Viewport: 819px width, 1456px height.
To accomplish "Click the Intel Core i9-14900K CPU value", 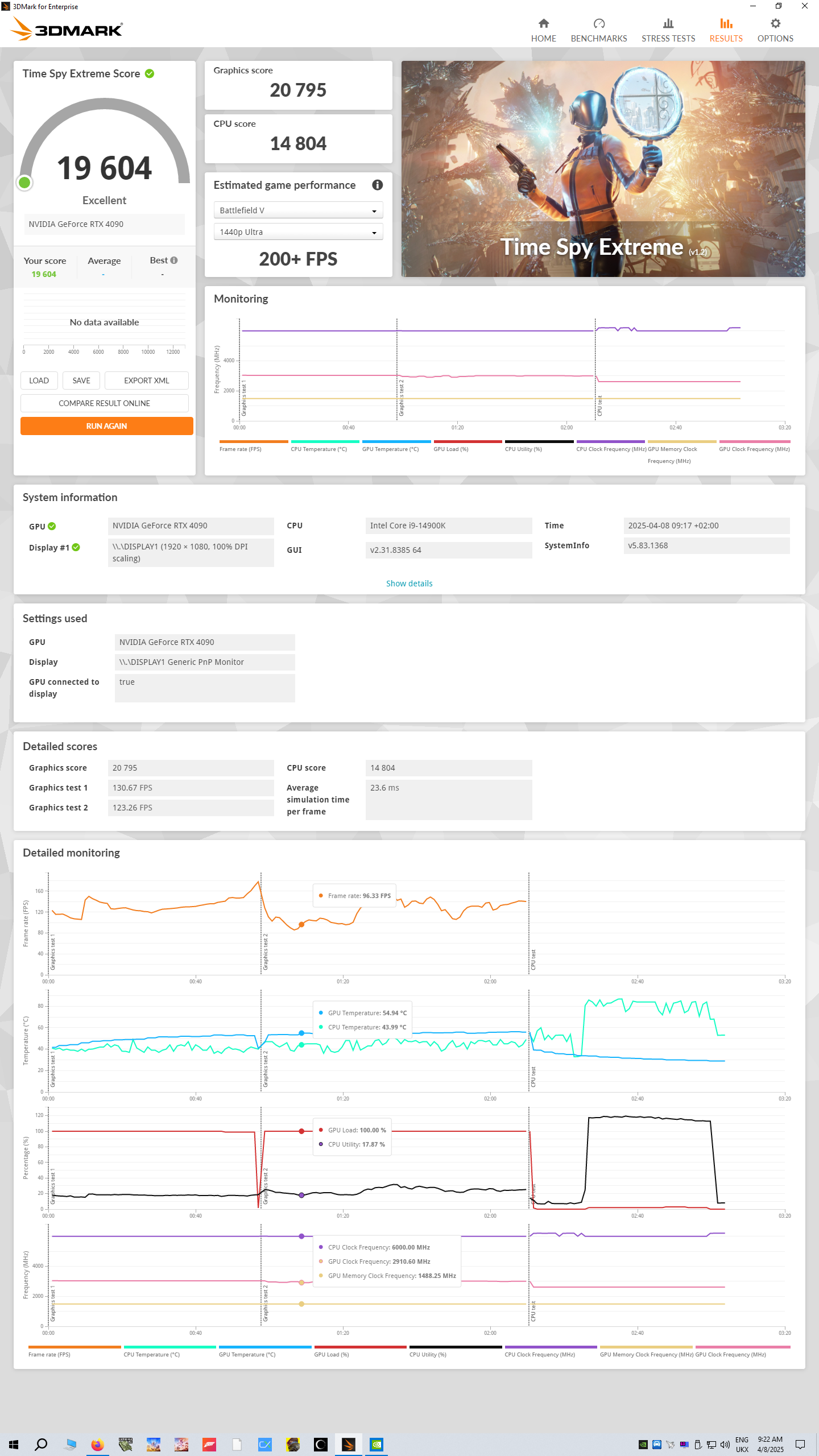I will 449,526.
